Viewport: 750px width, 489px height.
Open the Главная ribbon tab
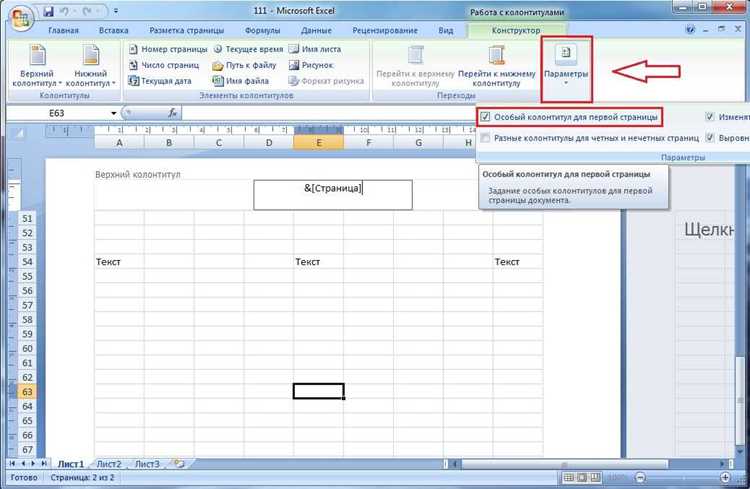63,30
